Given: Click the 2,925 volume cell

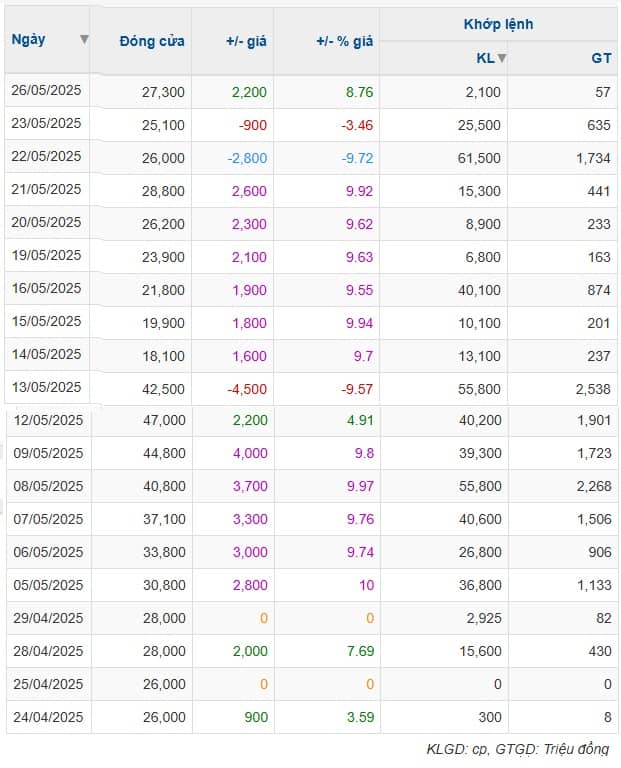Looking at the screenshot, I should [481, 618].
